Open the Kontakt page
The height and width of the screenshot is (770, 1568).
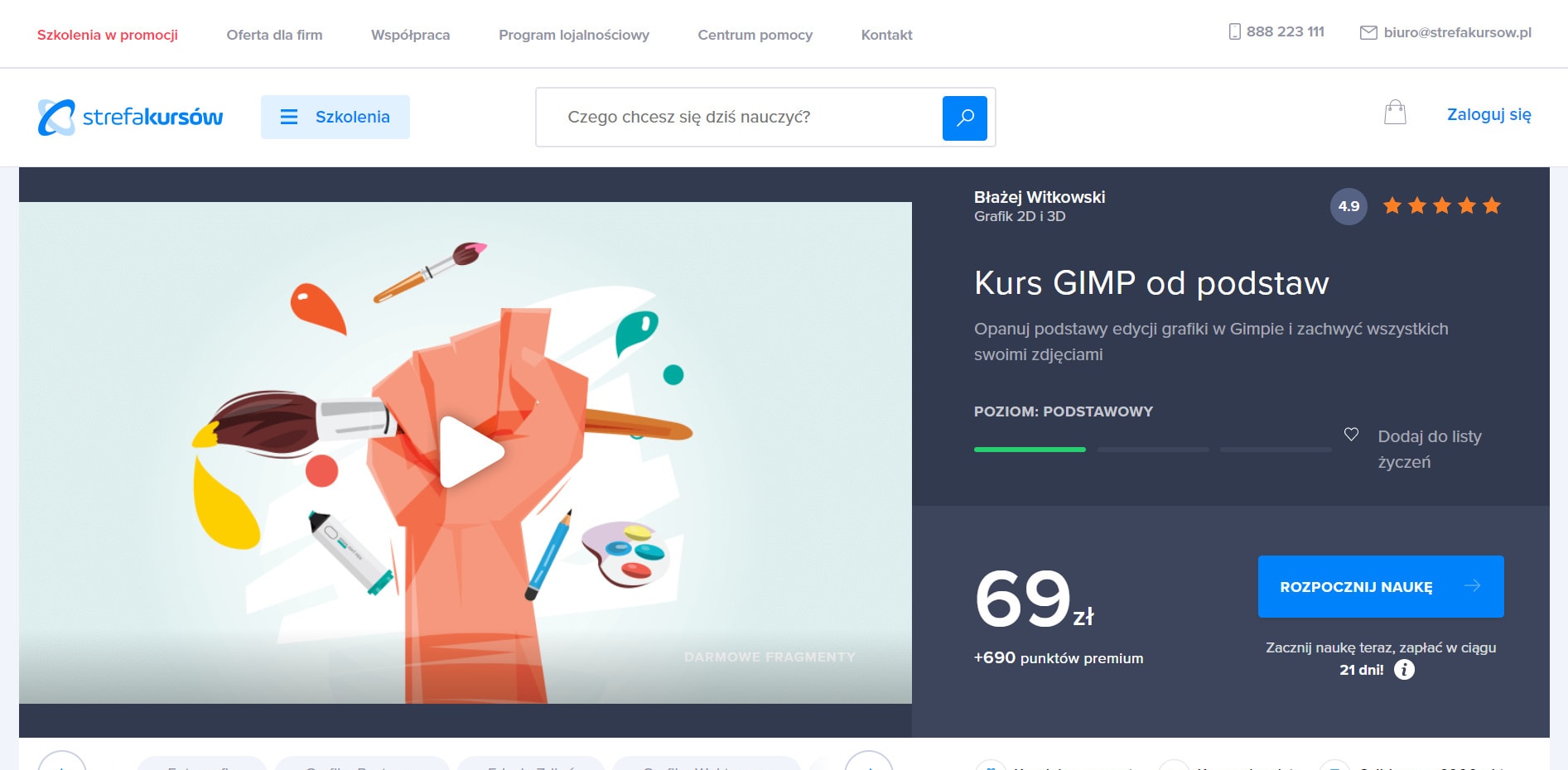tap(886, 35)
